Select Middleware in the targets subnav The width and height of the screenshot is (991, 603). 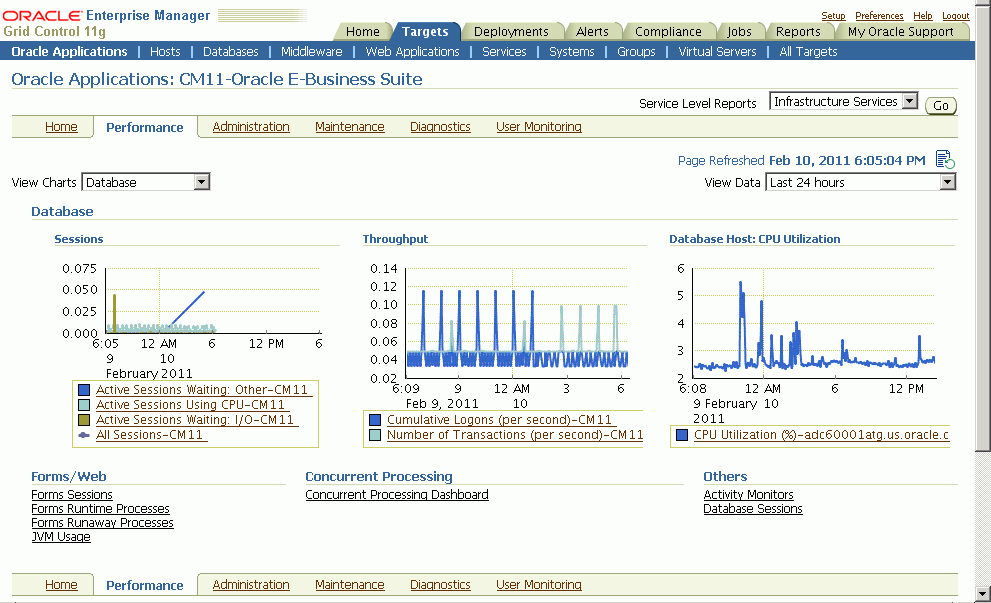312,52
